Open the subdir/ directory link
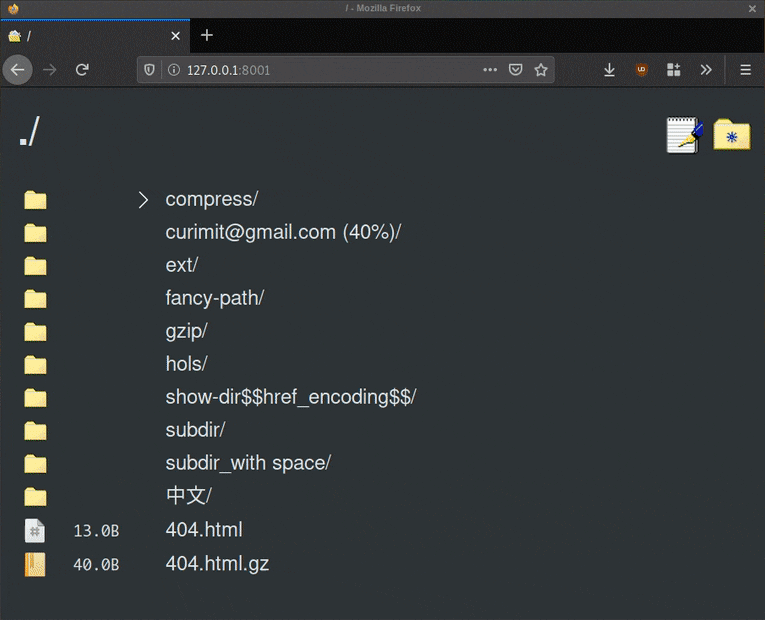 pos(195,430)
